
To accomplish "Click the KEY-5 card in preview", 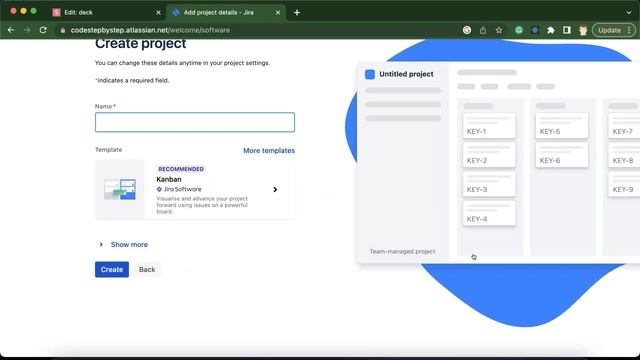I will click(562, 126).
